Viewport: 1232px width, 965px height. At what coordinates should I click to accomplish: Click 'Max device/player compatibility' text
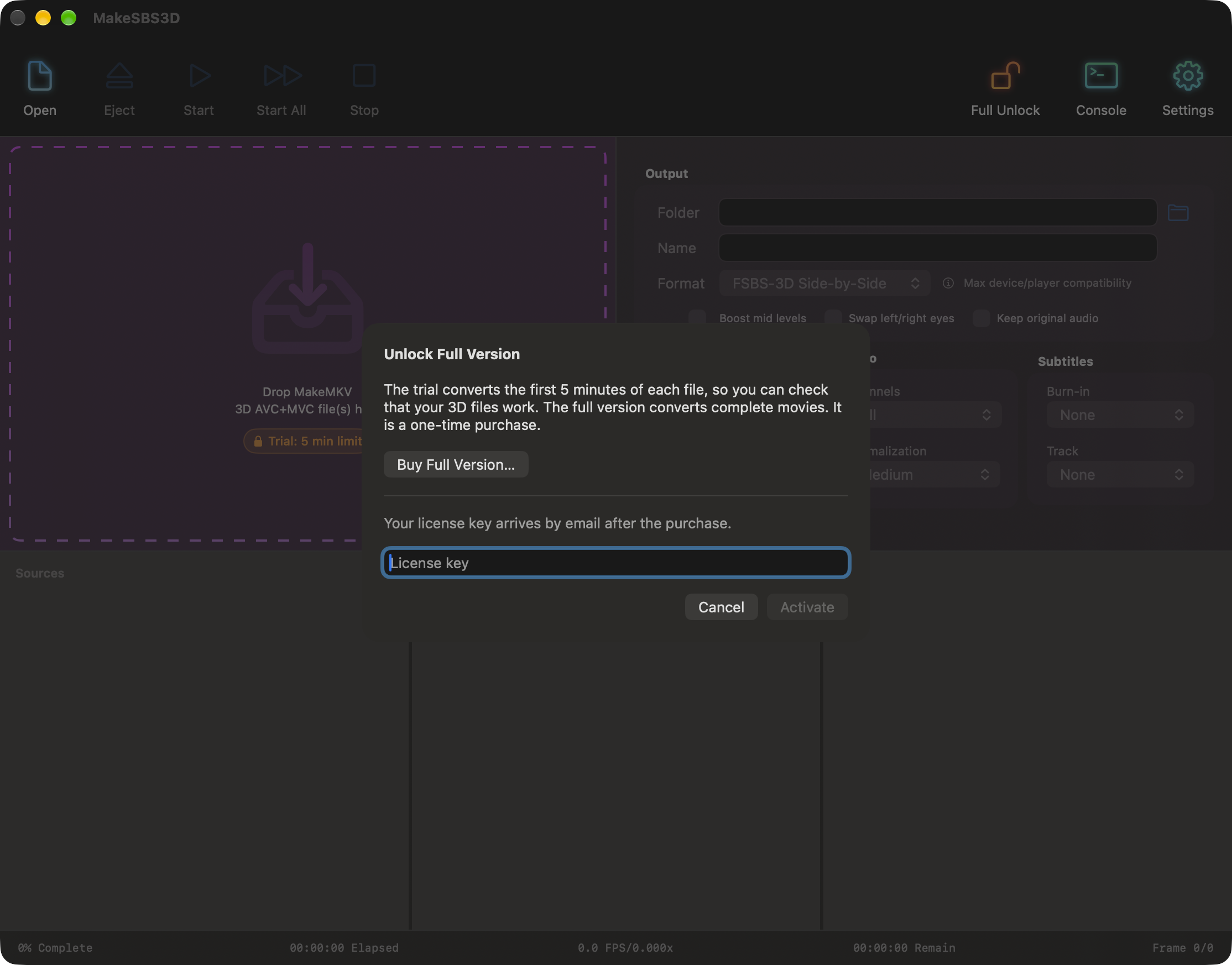pyautogui.click(x=1047, y=283)
